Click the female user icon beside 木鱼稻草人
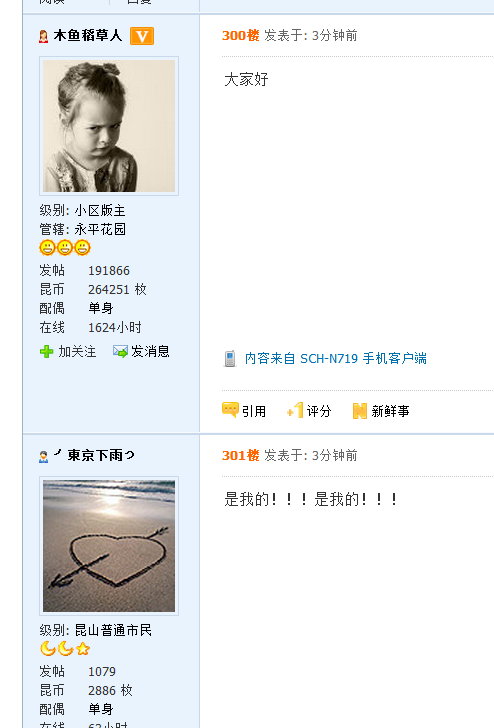The height and width of the screenshot is (728, 494). (44, 36)
